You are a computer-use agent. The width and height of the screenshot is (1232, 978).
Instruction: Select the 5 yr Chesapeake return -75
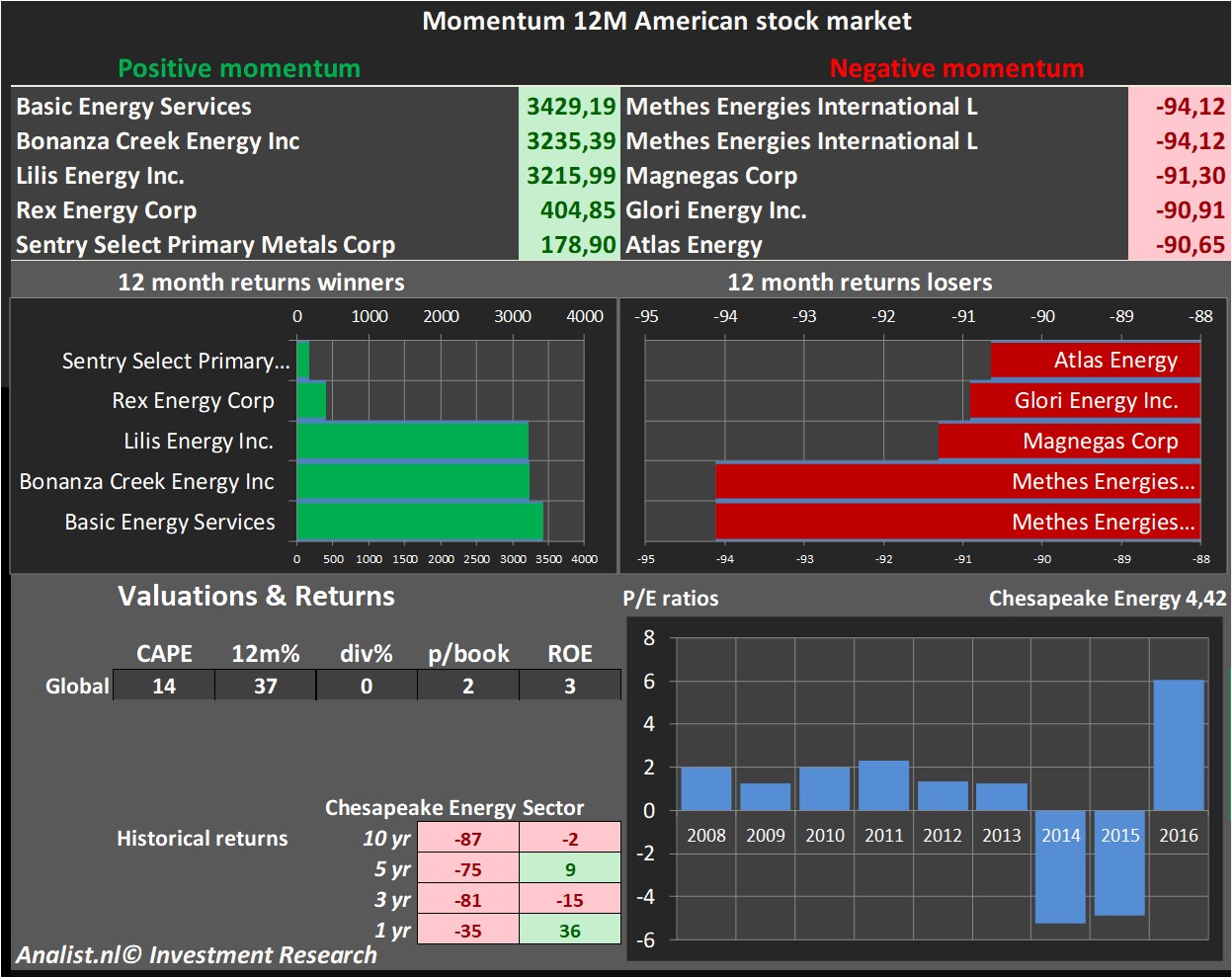468,869
